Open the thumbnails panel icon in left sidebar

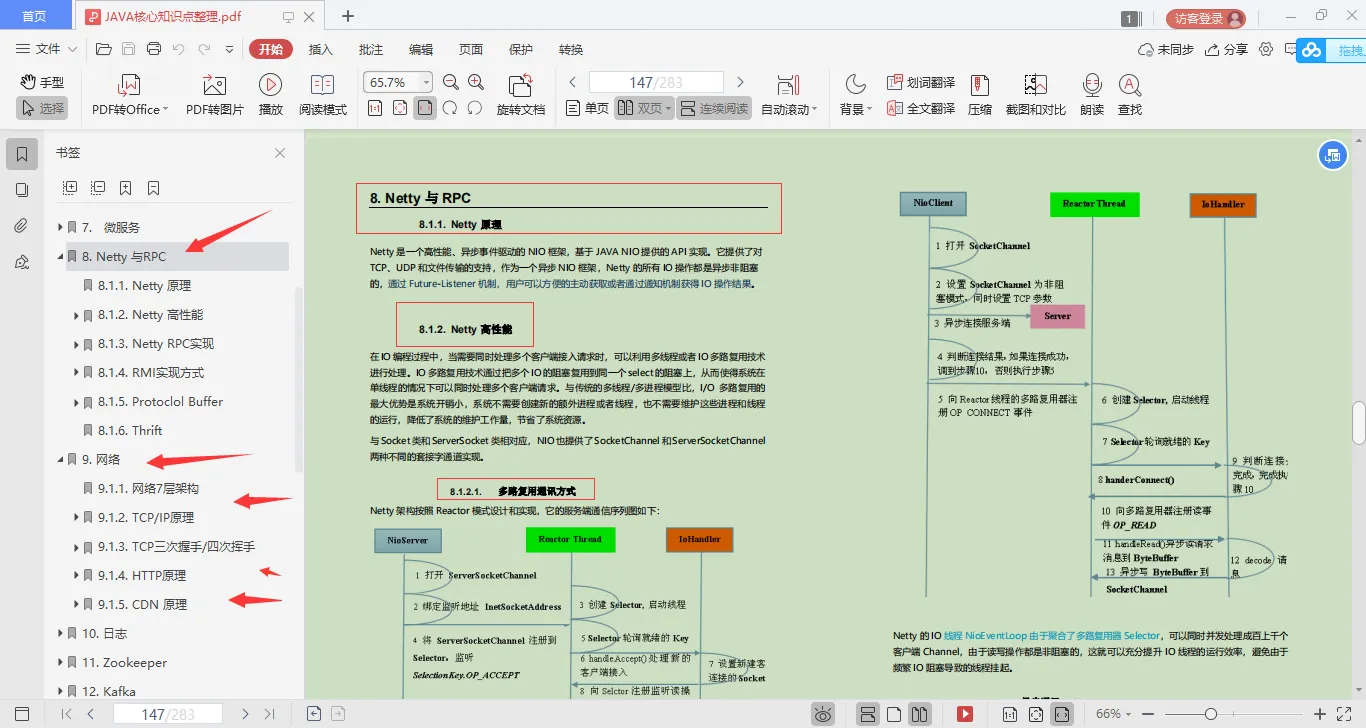click(x=22, y=190)
